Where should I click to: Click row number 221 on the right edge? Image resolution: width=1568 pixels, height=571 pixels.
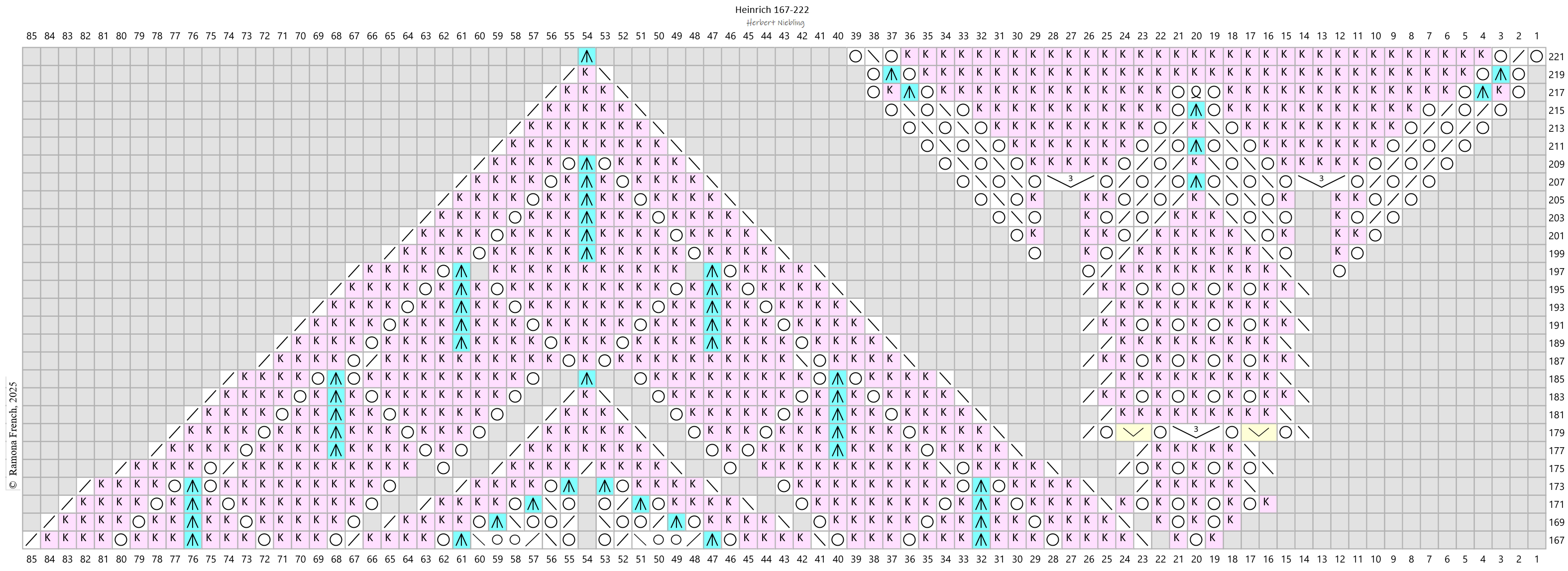(1556, 57)
